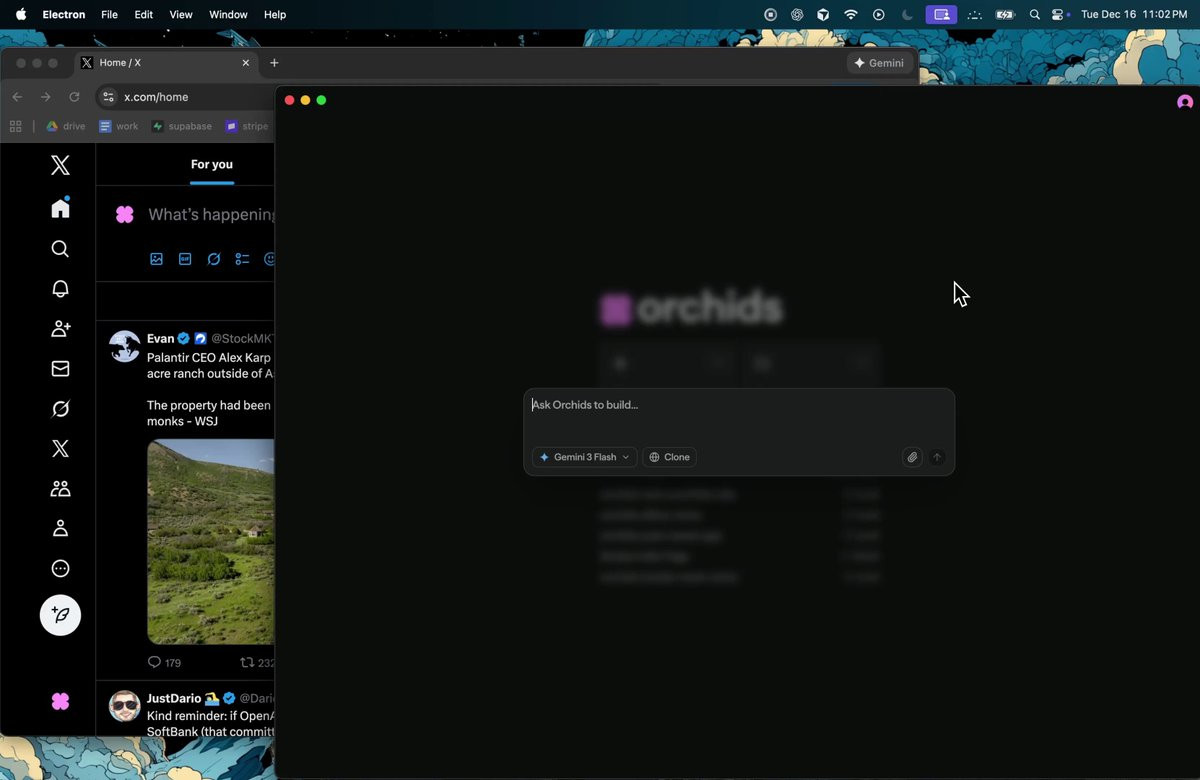Open a new Chrome tab

[274, 63]
